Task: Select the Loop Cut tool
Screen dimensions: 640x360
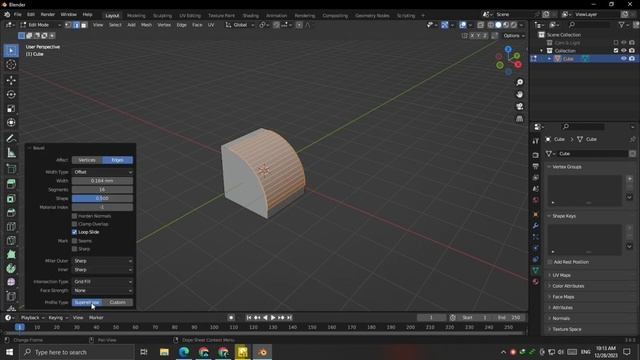Action: tap(11, 227)
